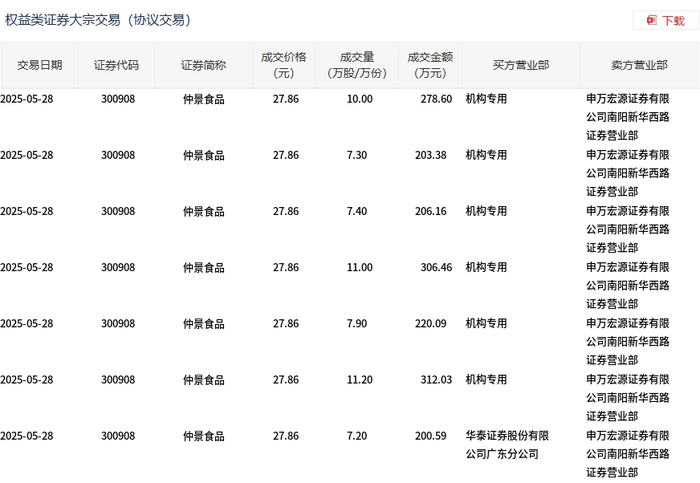Click the 买方营业部 column header
Image resolution: width=700 pixels, height=483 pixels.
click(x=521, y=65)
